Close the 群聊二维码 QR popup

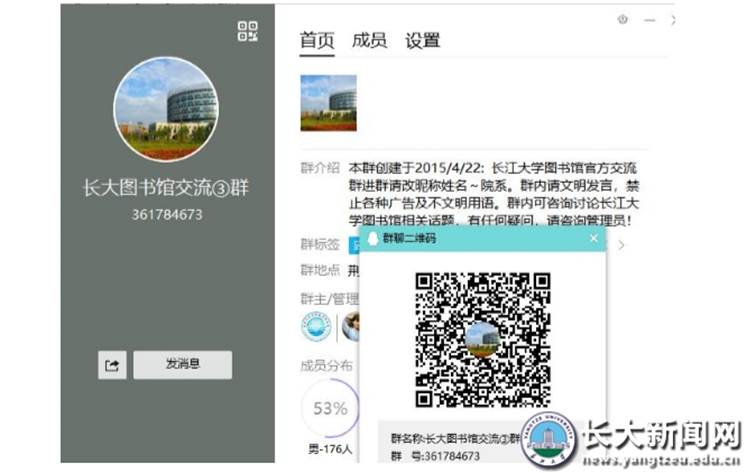coord(594,239)
